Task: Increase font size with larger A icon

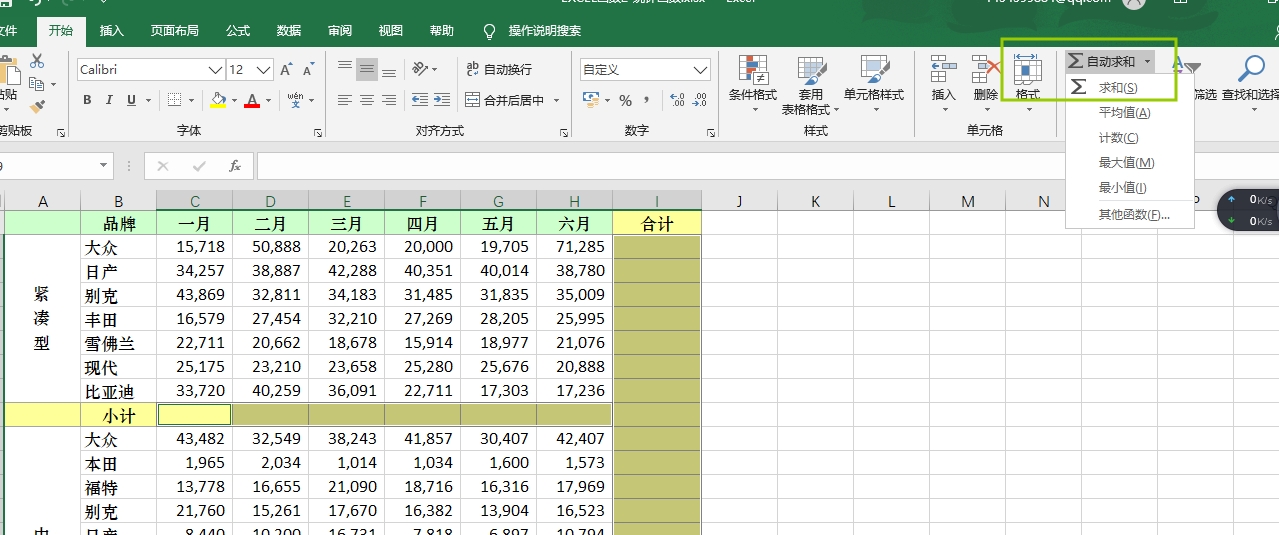Action: click(x=287, y=70)
